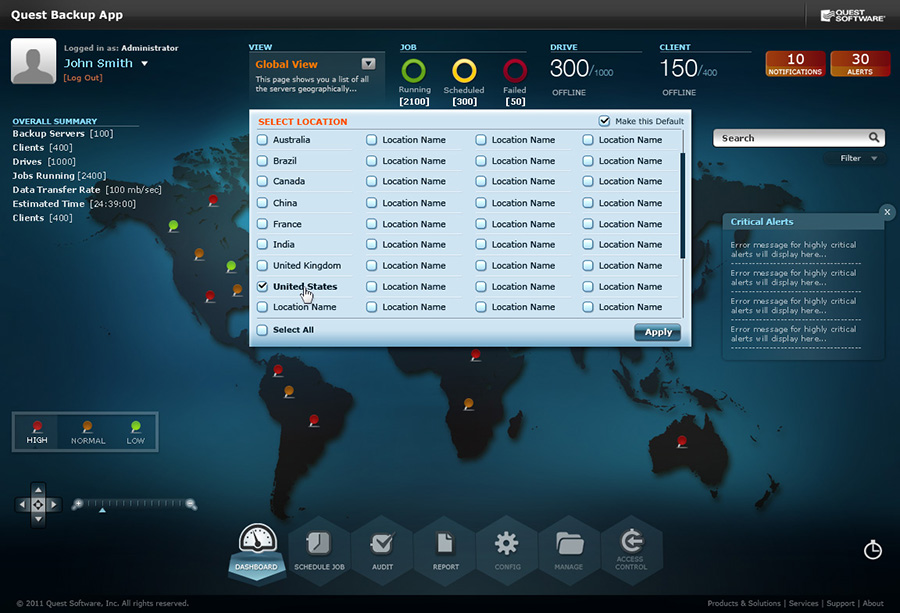Check the France checkbox
The height and width of the screenshot is (613, 900).
click(x=262, y=224)
